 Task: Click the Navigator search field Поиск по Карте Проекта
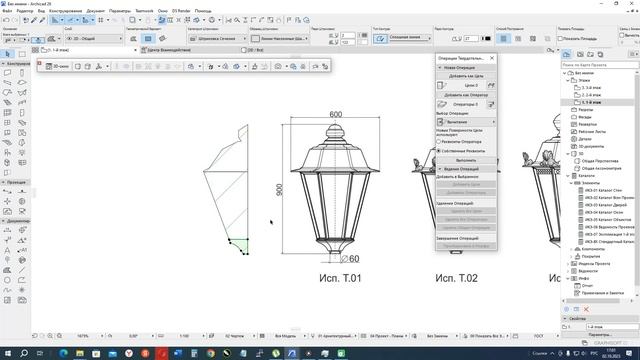(x=600, y=65)
